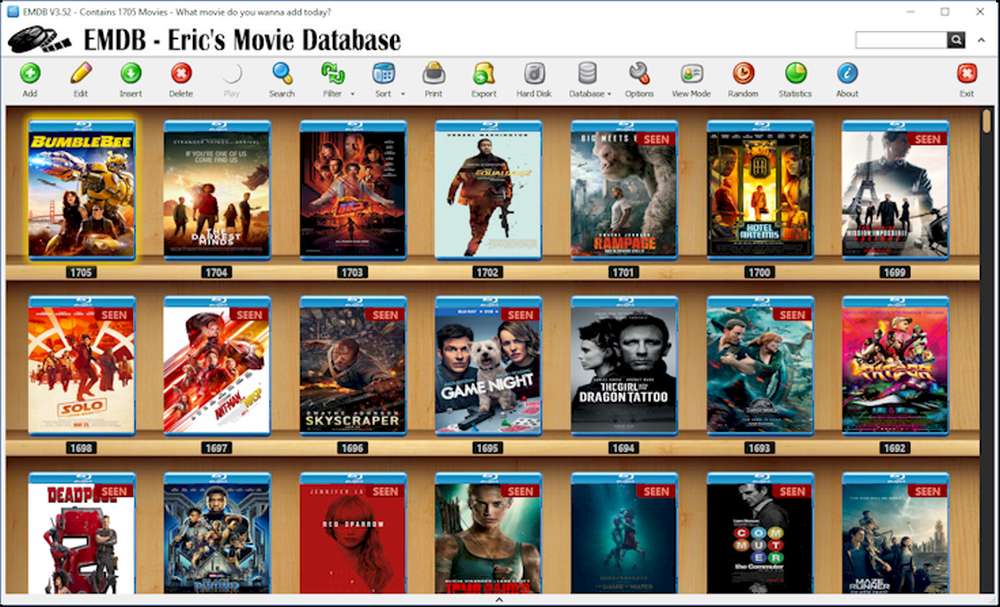Select the Black Panther cover
The width and height of the screenshot is (1000, 607).
pyautogui.click(x=217, y=533)
